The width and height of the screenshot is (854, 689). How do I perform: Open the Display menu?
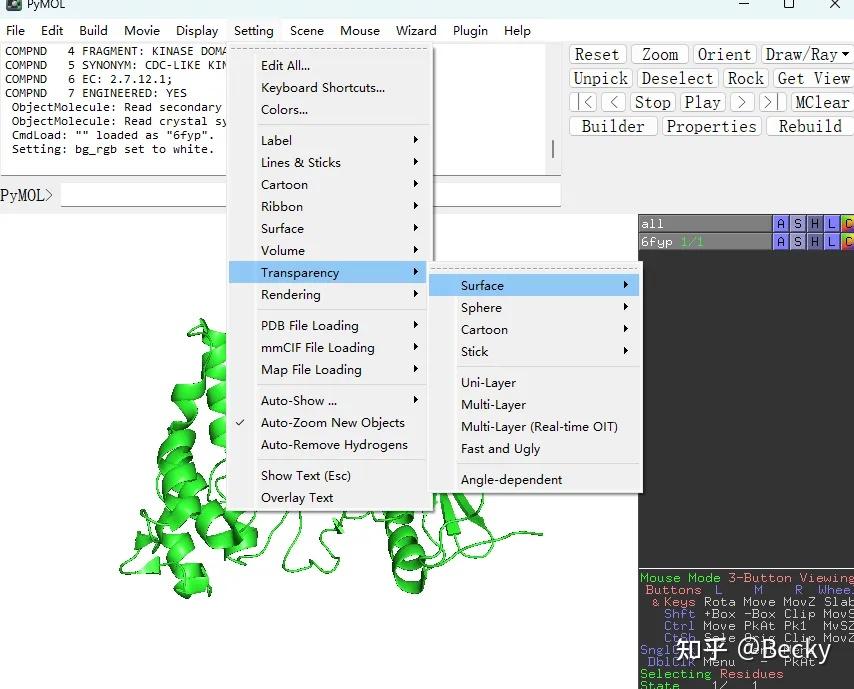(197, 31)
